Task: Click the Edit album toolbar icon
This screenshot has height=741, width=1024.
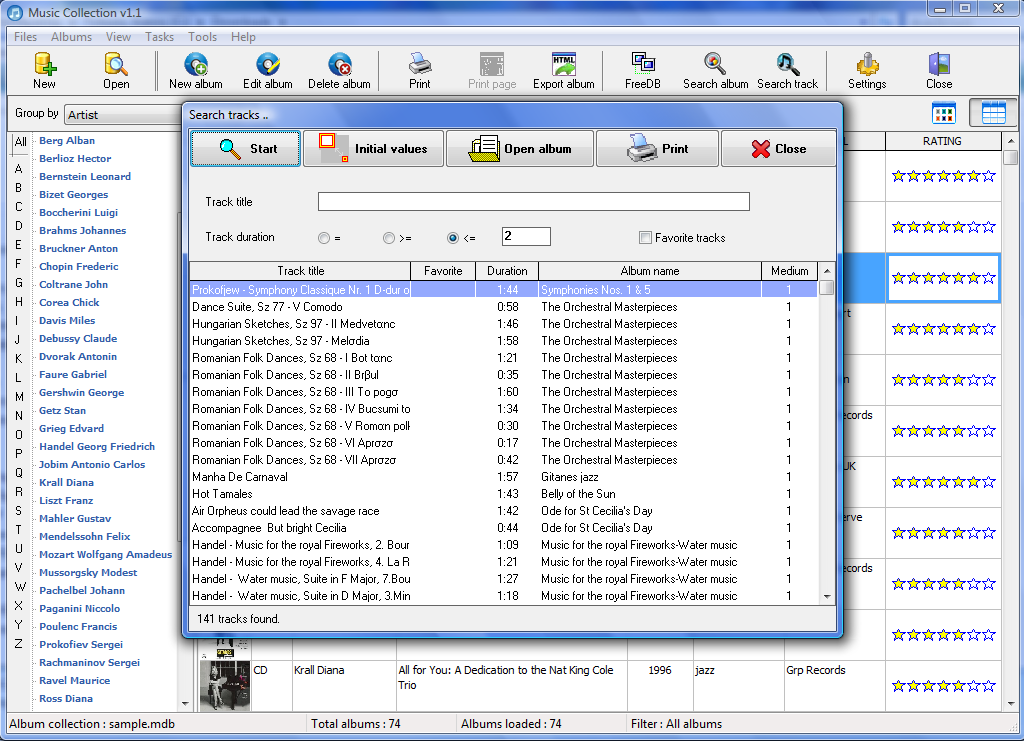Action: (267, 70)
